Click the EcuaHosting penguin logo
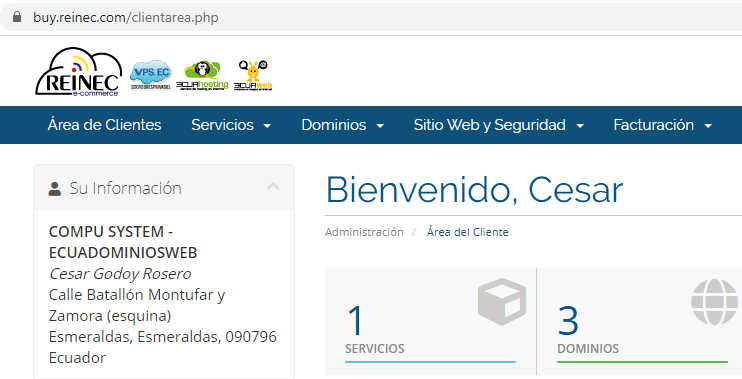Viewport: 742px width, 379px height. (x=202, y=75)
